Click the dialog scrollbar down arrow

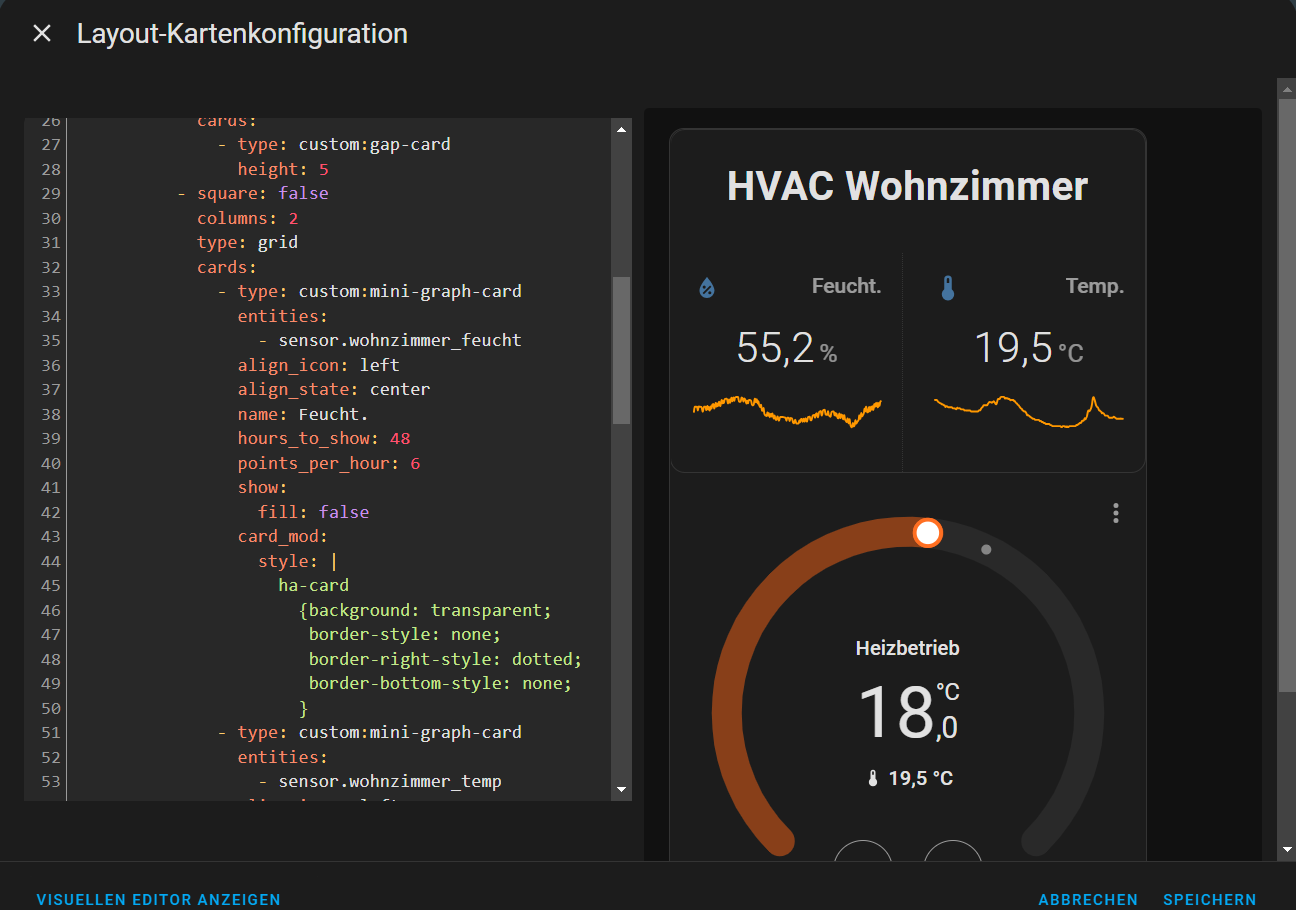point(1287,849)
